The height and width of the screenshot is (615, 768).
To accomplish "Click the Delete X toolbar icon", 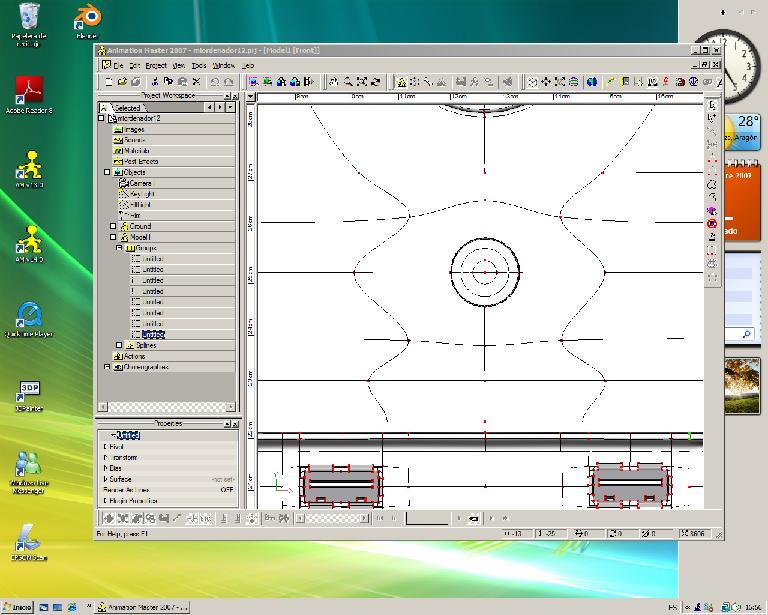I will pos(196,82).
